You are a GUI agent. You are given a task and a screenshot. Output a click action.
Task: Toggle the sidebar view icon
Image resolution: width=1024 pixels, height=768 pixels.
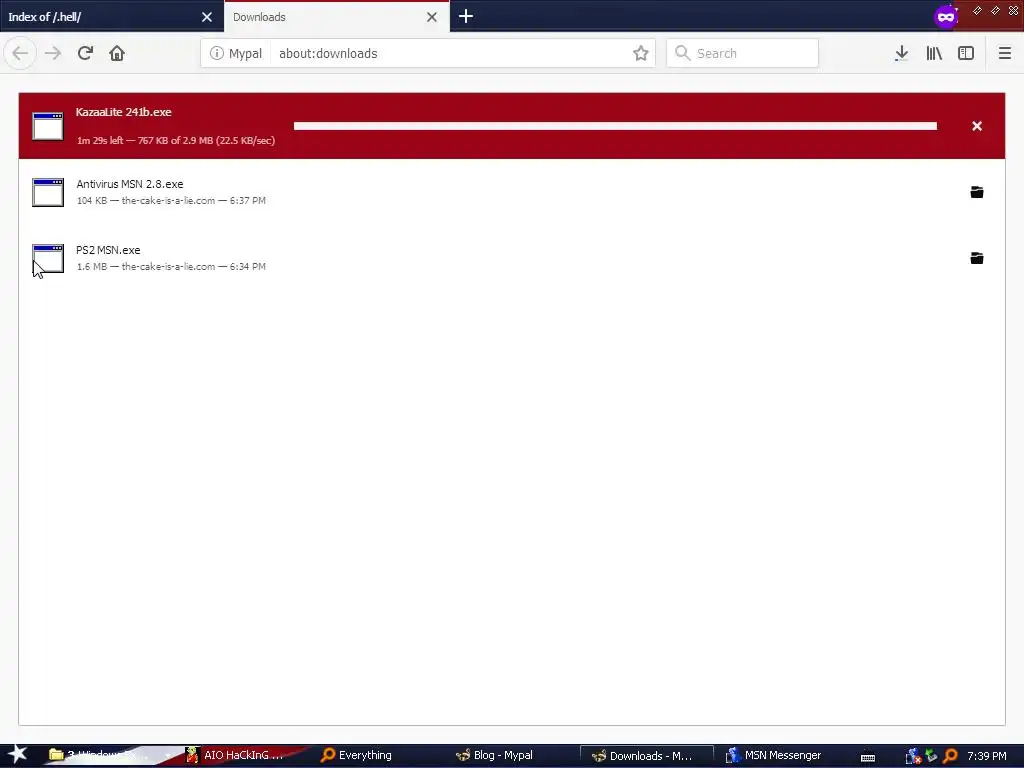click(966, 54)
